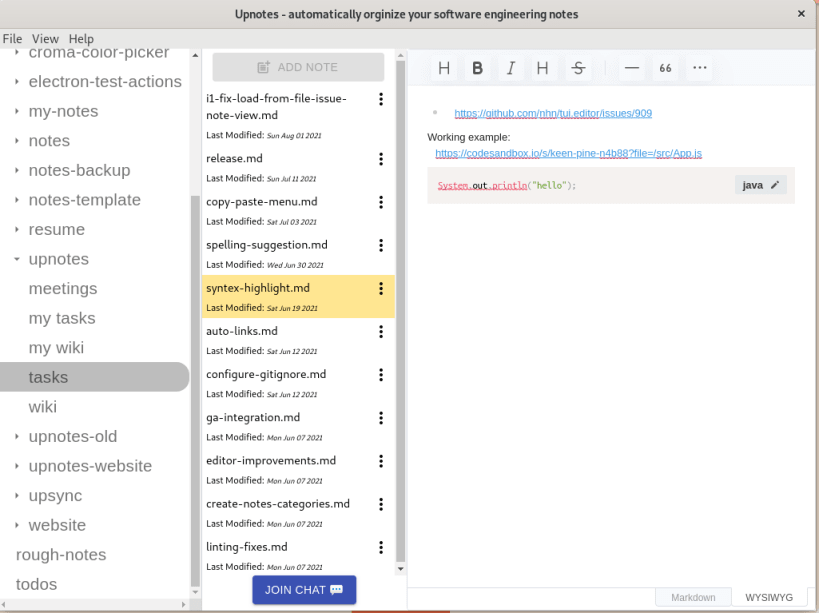
Task: Expand the notes-template folder
Action: tap(17, 200)
